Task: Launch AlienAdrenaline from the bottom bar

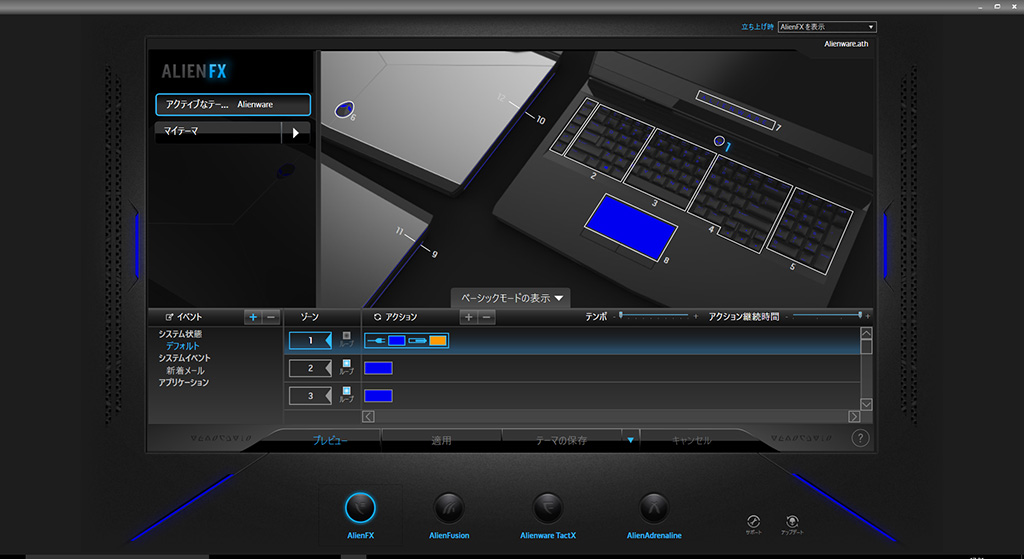Action: pos(653,508)
